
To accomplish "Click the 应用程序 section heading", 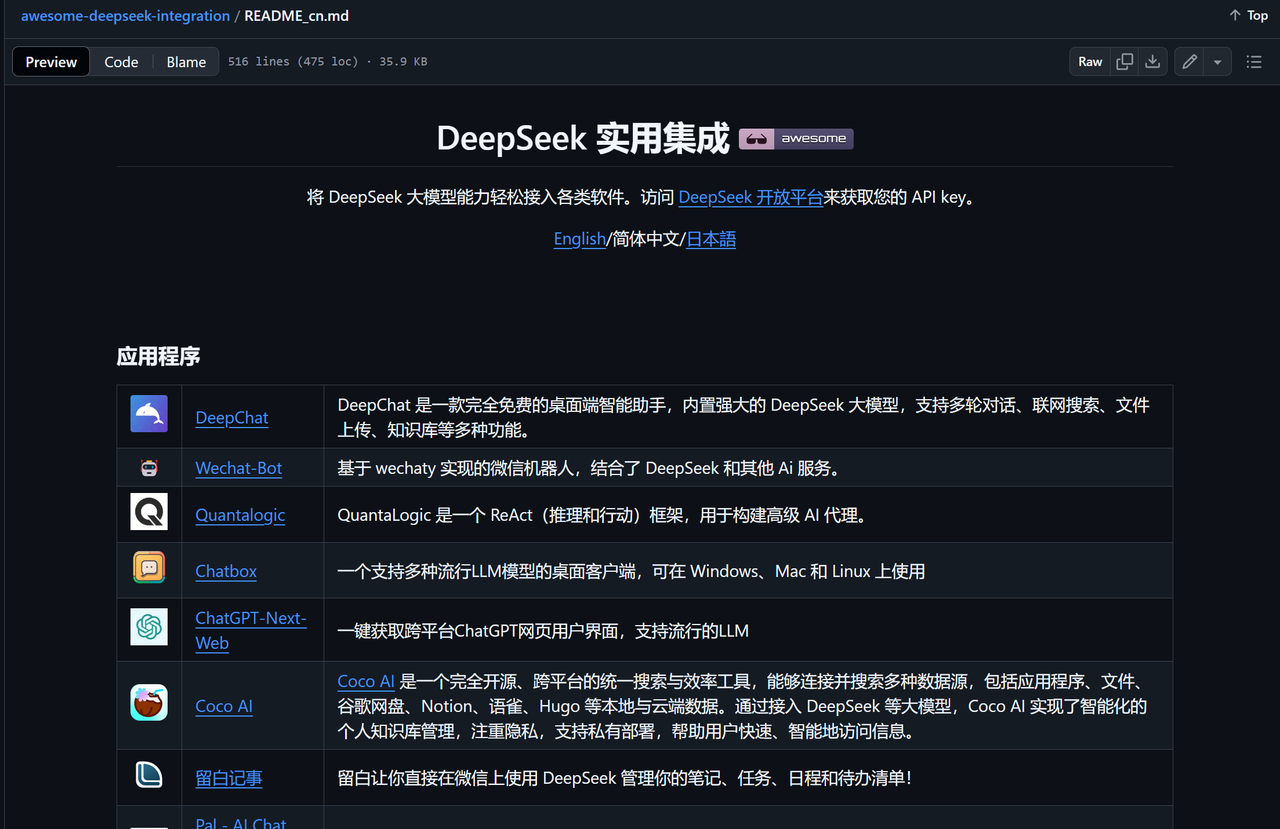I will 158,356.
